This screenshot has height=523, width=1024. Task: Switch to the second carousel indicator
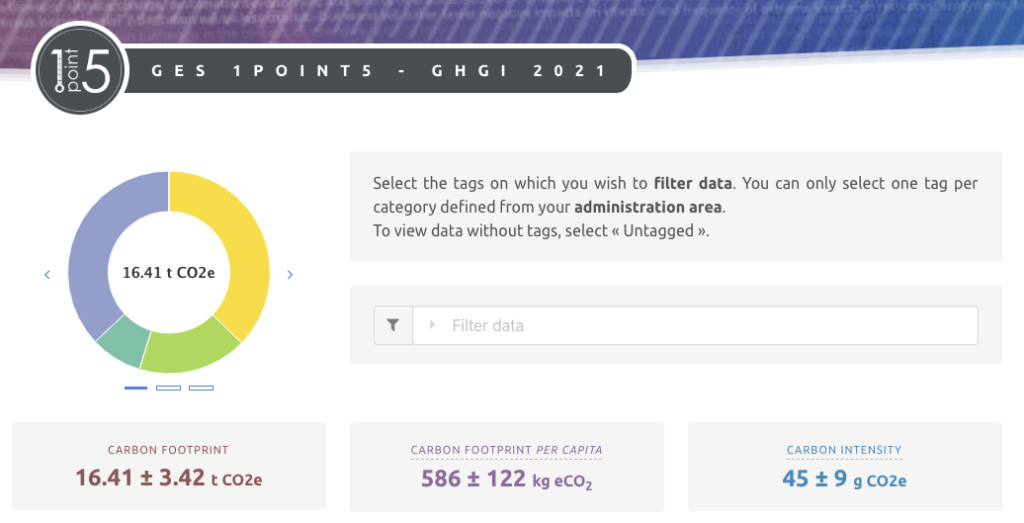pos(168,388)
